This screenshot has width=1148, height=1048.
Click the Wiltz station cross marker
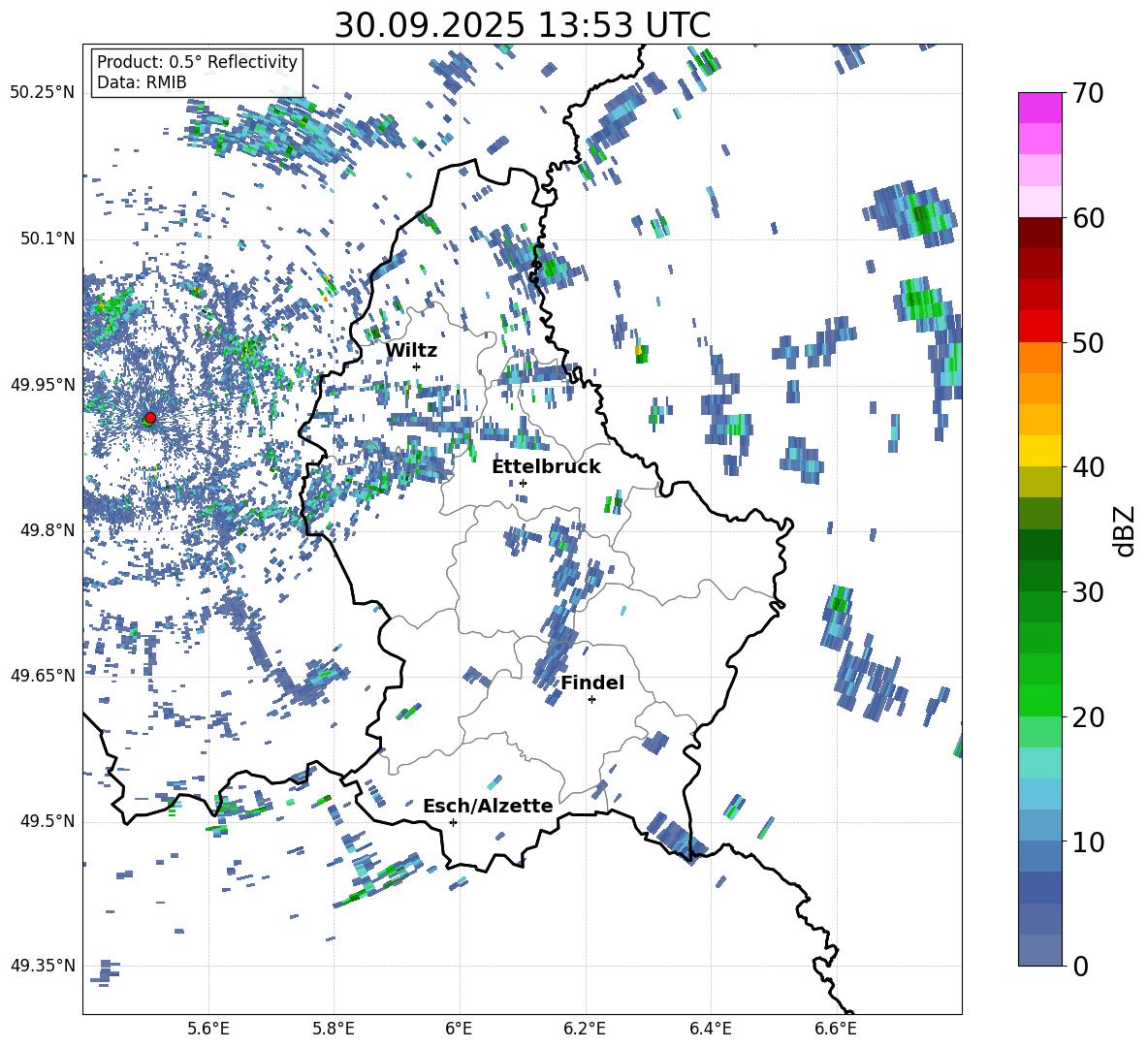pos(416,366)
